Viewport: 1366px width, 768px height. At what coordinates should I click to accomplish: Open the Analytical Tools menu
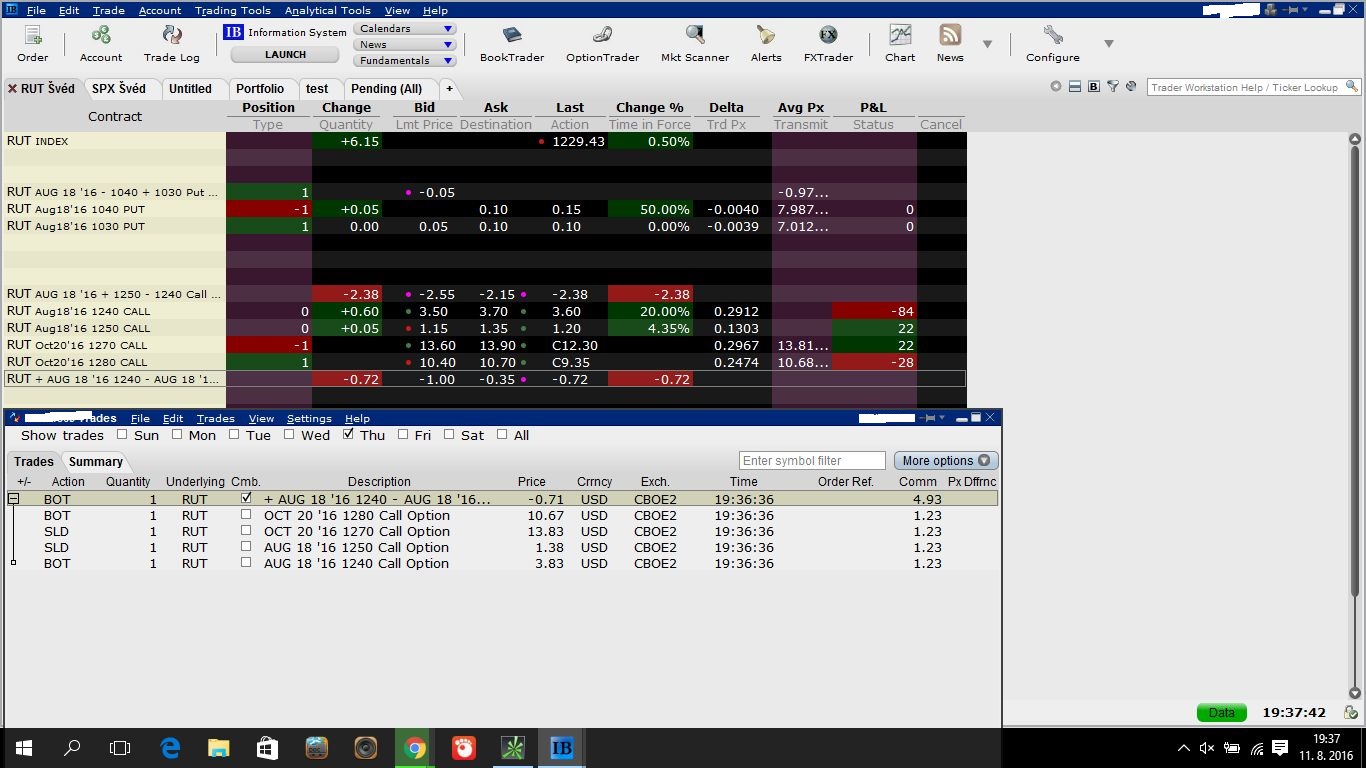point(328,10)
